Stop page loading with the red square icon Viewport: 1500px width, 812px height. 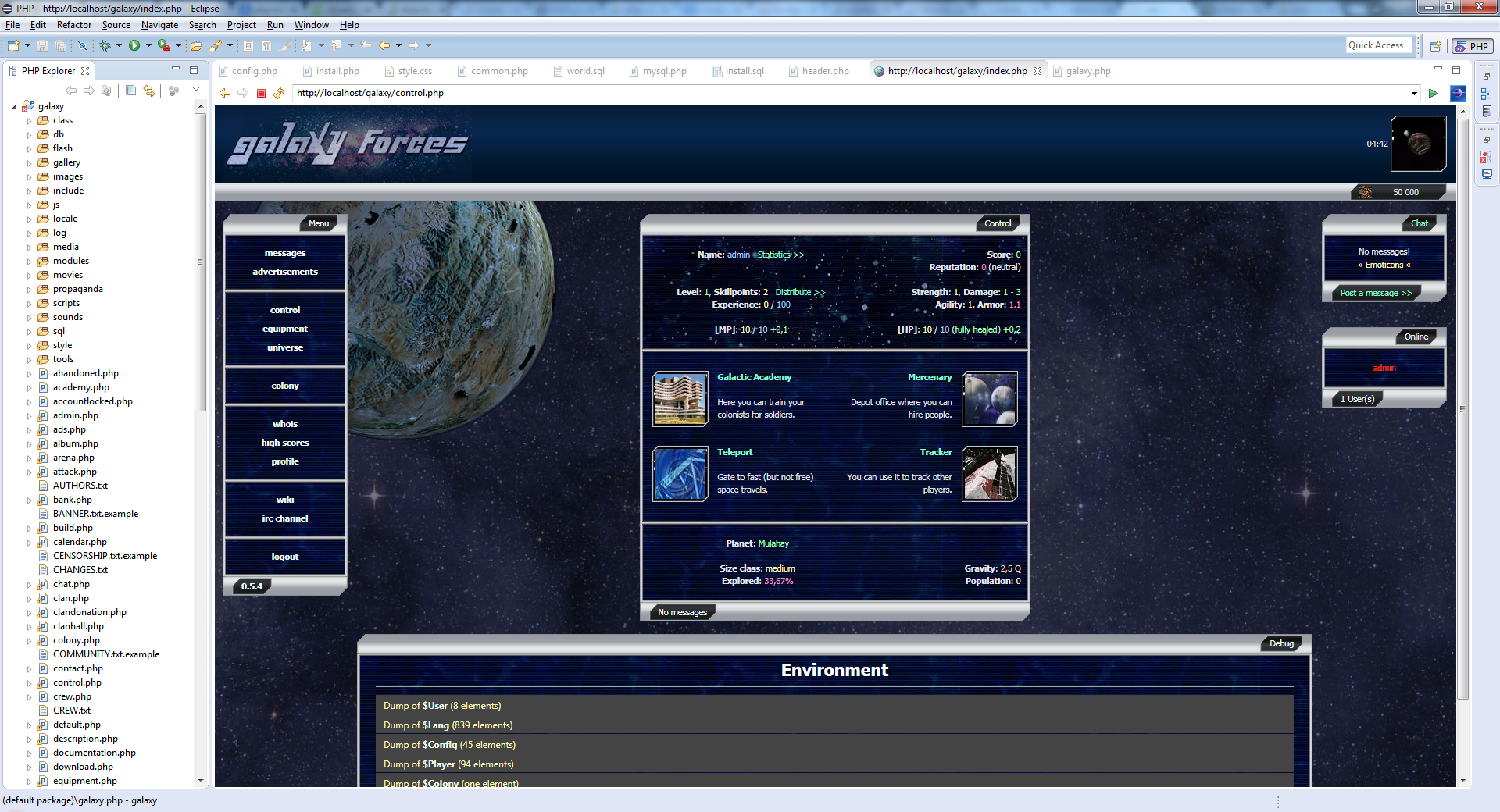pos(261,93)
